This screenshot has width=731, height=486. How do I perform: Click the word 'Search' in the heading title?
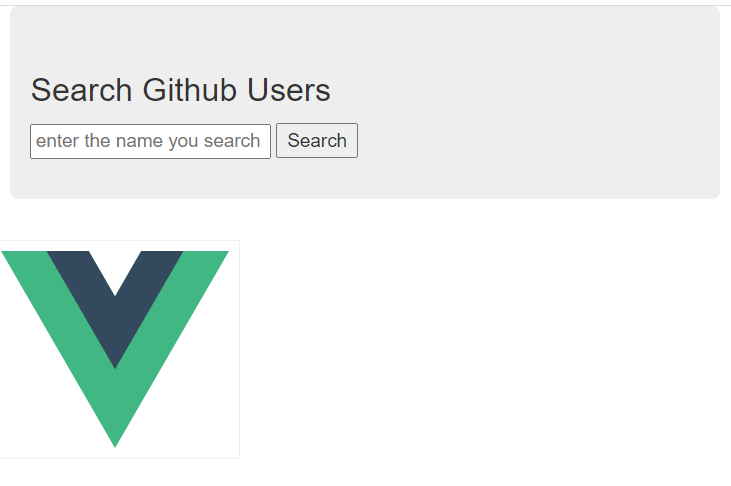pos(82,90)
